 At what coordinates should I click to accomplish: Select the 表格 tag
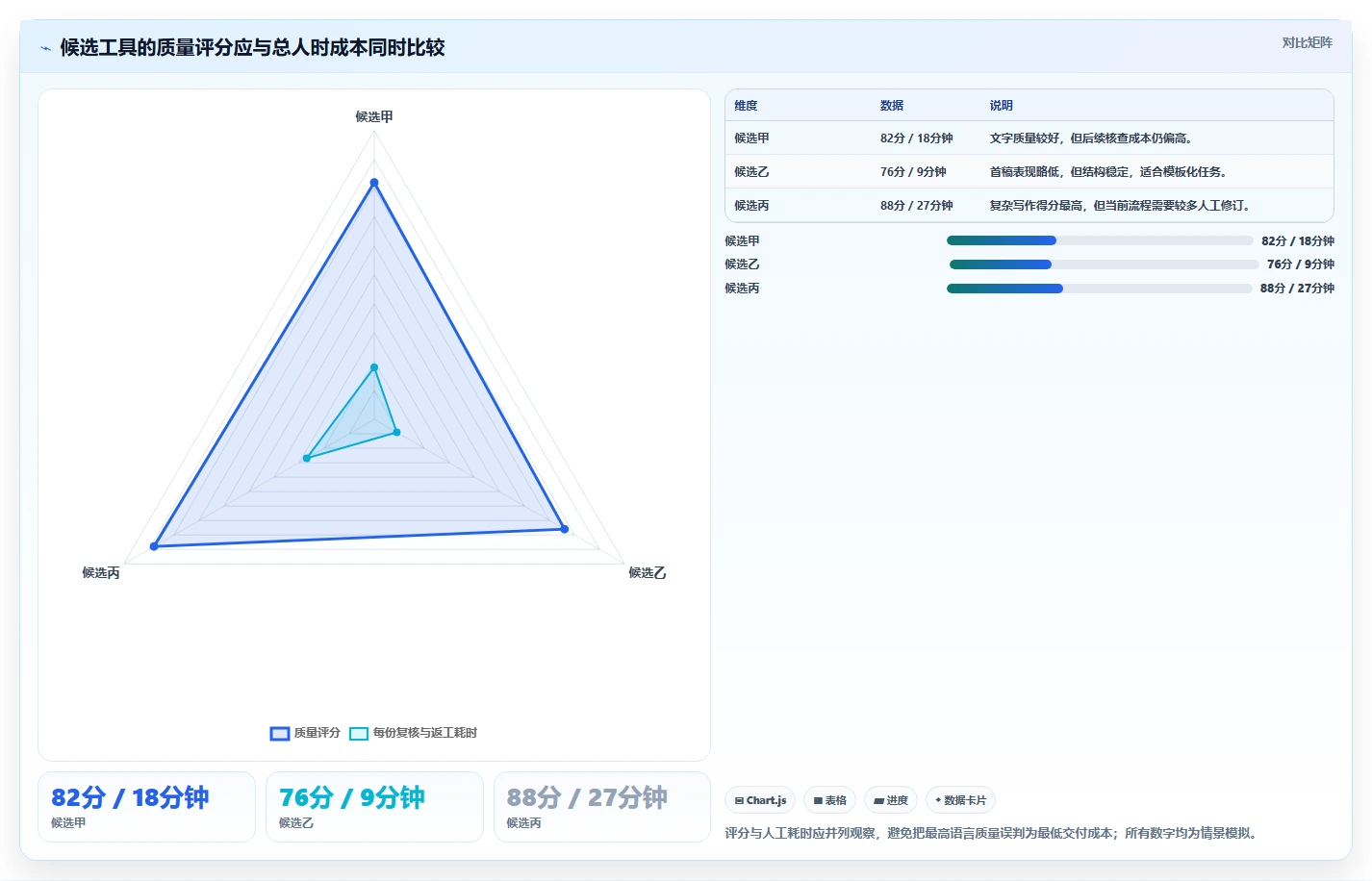click(829, 800)
